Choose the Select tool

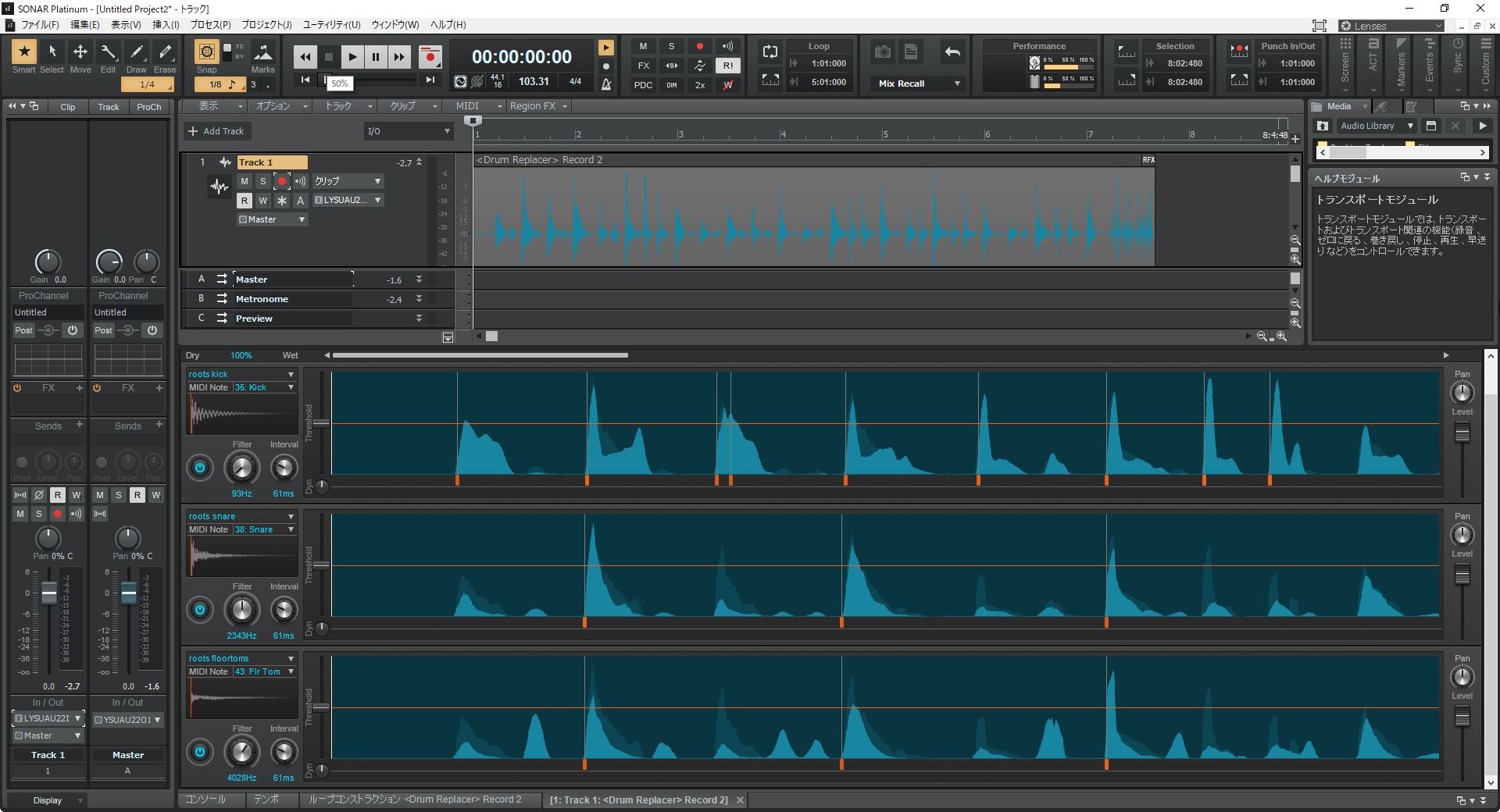(52, 52)
